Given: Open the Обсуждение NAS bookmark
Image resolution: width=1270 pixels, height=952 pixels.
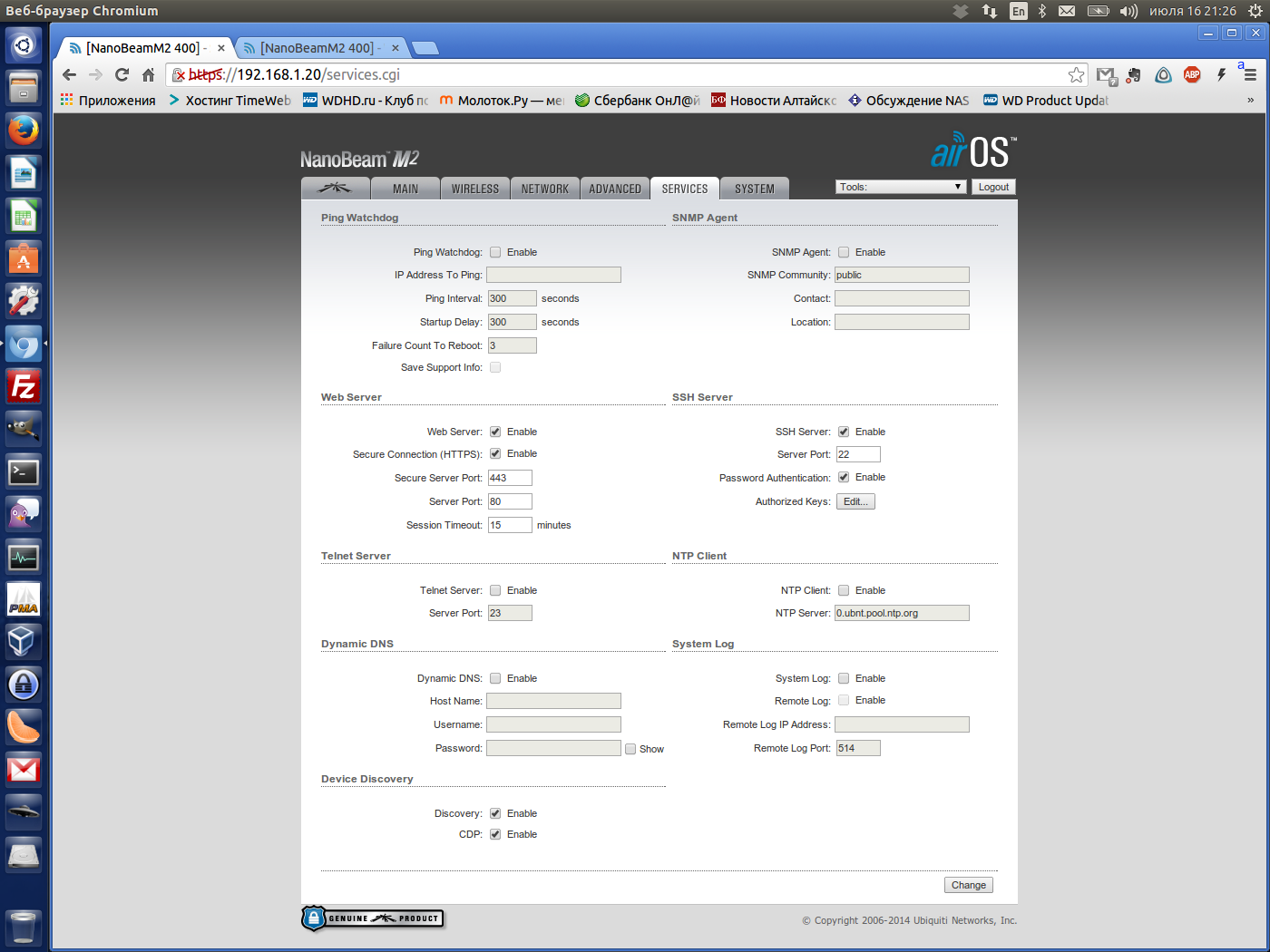Looking at the screenshot, I should (909, 101).
